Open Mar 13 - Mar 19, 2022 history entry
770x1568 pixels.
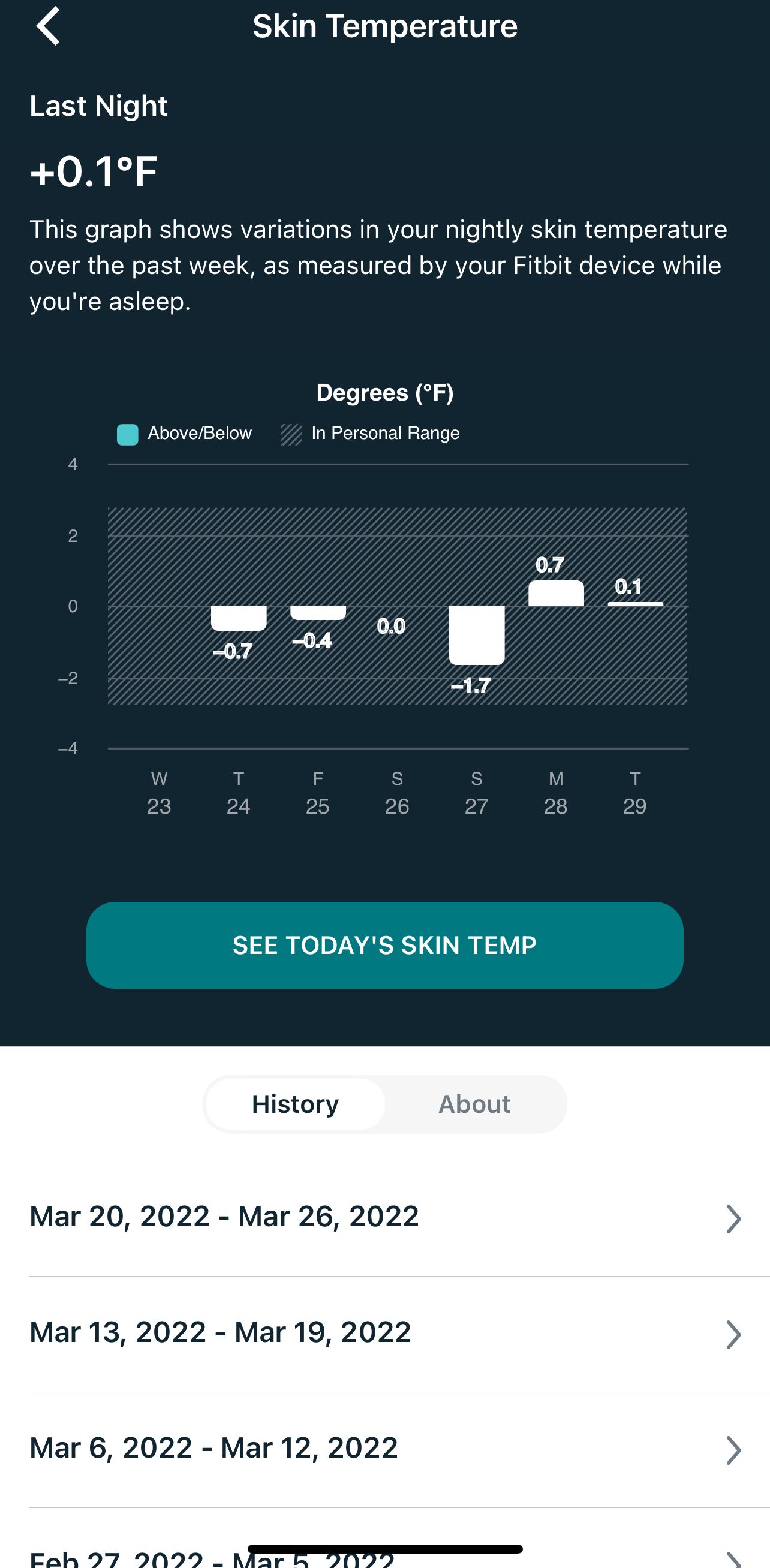[220, 1333]
